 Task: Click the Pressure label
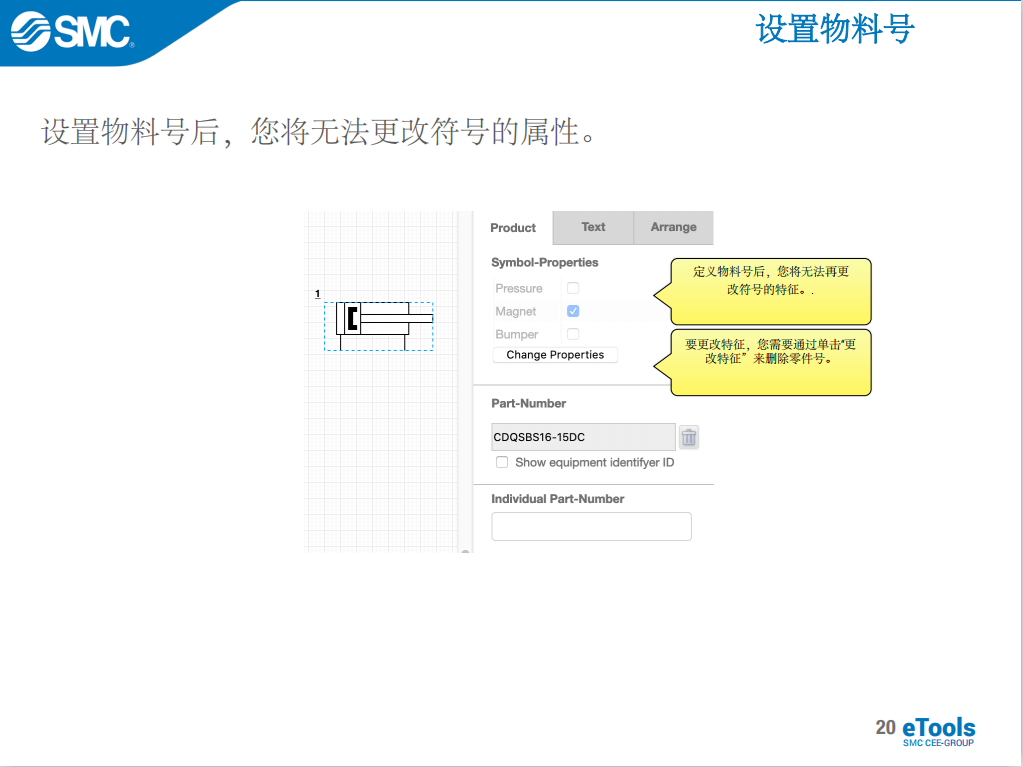point(519,288)
